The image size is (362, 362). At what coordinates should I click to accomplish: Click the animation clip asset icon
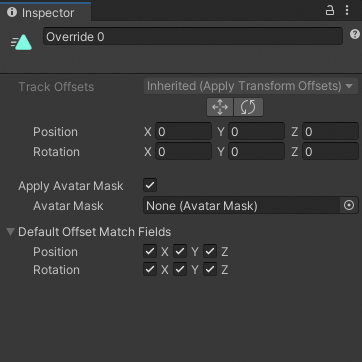pyautogui.click(x=22, y=42)
